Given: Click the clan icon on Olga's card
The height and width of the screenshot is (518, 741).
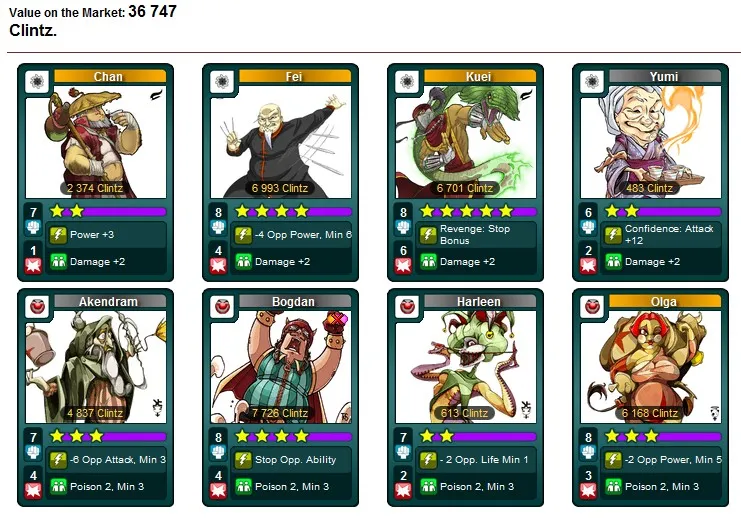Looking at the screenshot, I should click(x=592, y=306).
